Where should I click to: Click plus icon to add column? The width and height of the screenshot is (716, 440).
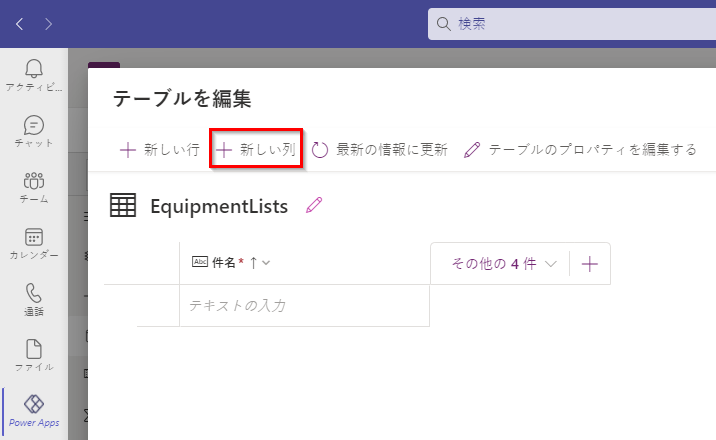[590, 264]
